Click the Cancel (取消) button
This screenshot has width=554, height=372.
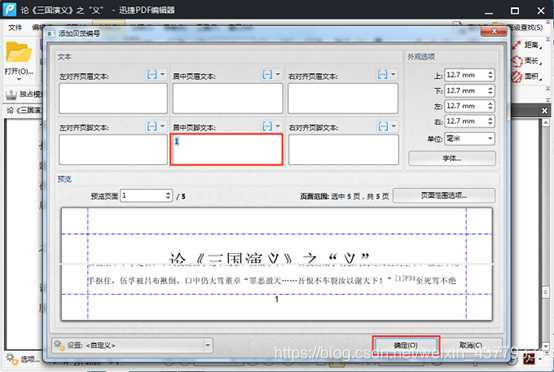tap(471, 345)
